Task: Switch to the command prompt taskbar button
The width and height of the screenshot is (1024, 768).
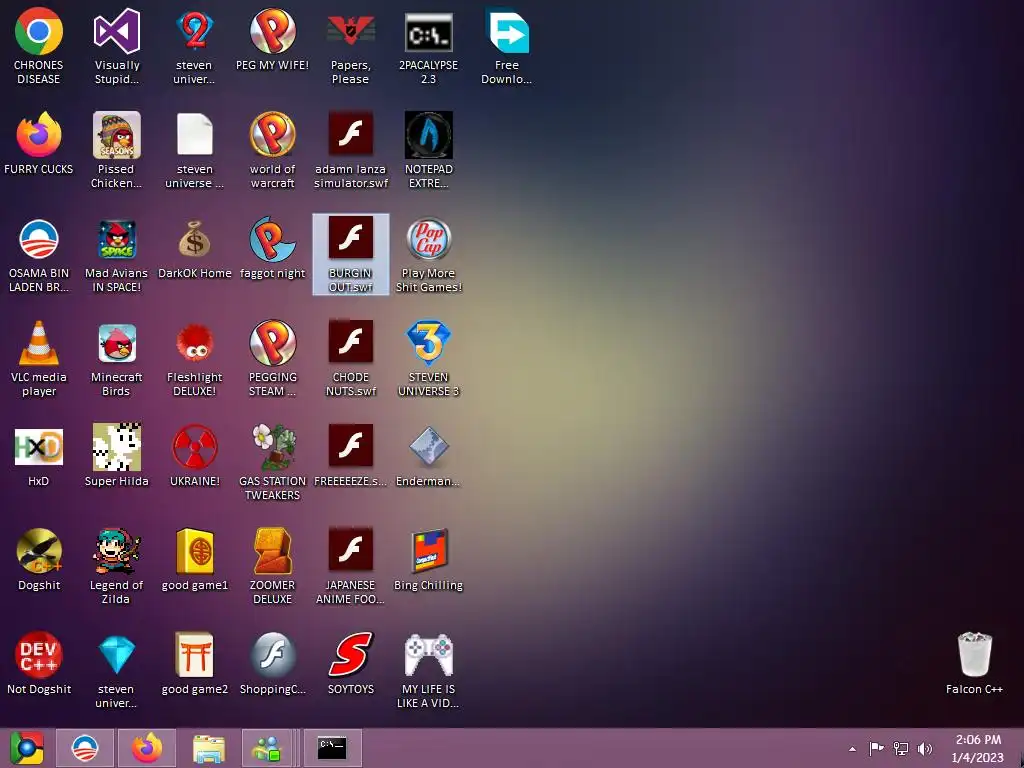Action: click(332, 748)
